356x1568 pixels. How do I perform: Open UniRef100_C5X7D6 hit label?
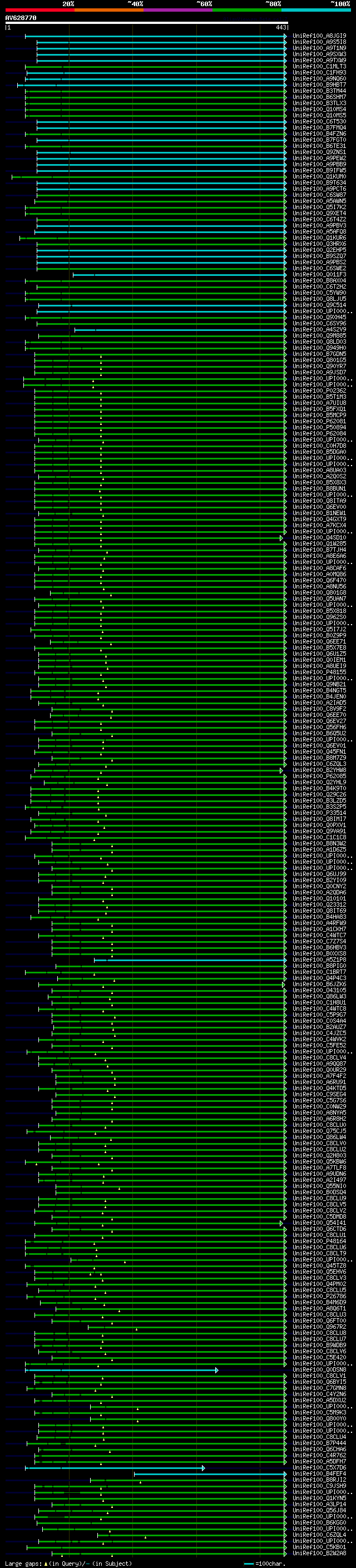pyautogui.click(x=319, y=1467)
